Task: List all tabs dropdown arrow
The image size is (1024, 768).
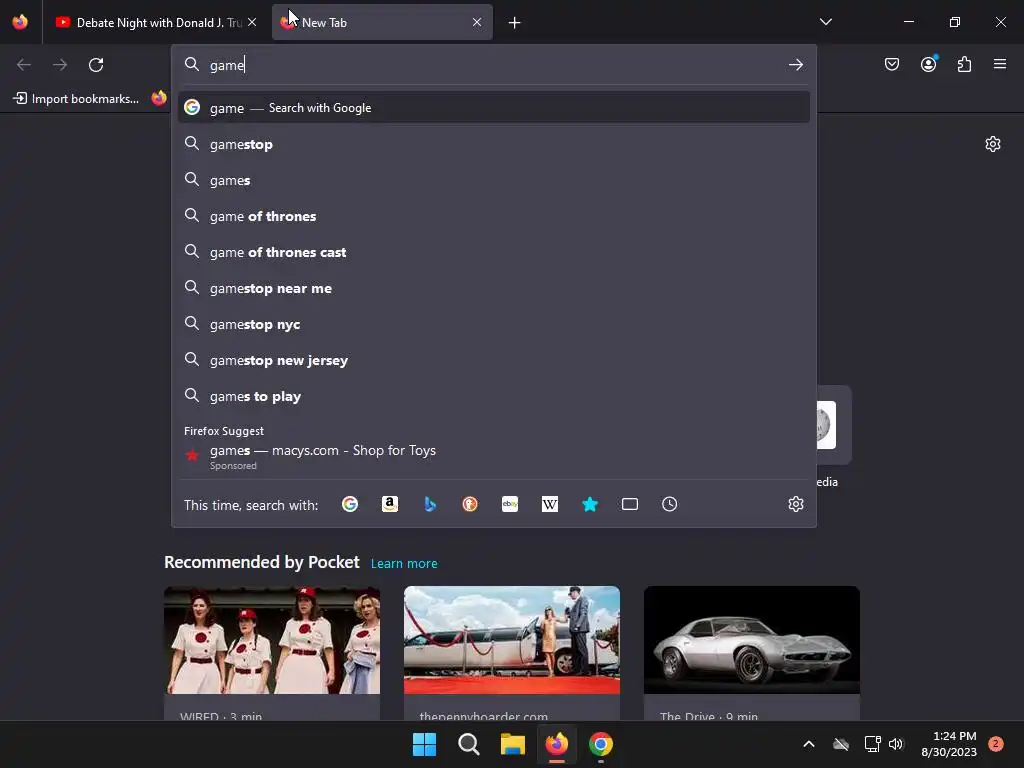Action: click(826, 22)
